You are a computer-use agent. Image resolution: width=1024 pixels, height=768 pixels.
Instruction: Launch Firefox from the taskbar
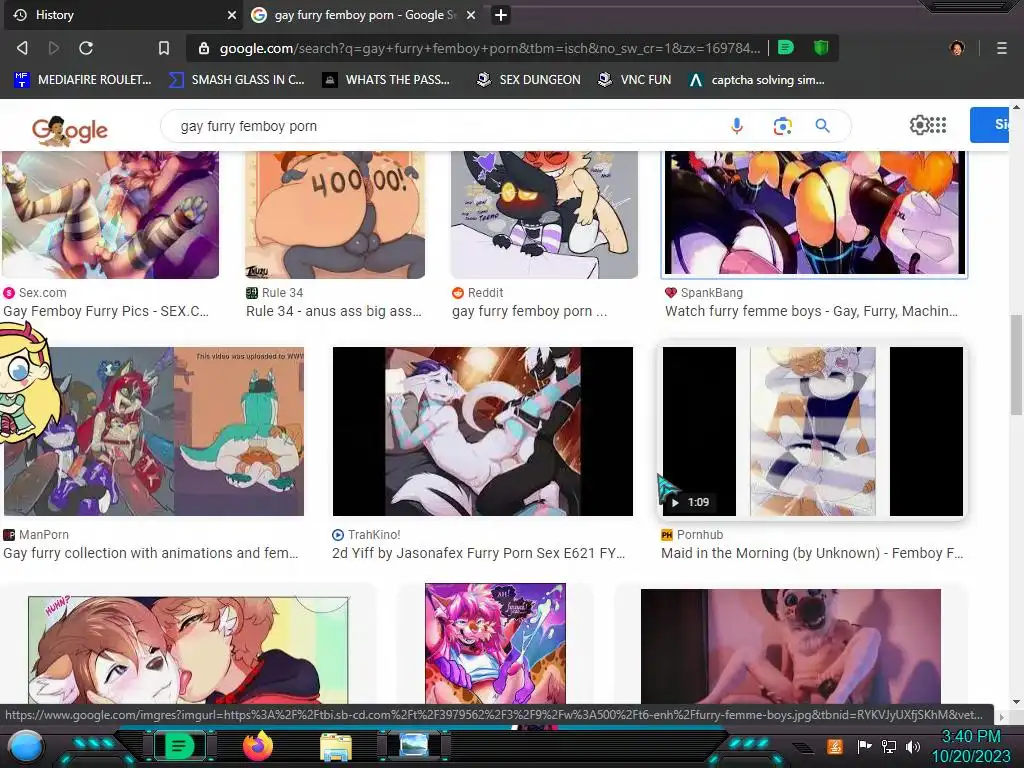pyautogui.click(x=258, y=746)
